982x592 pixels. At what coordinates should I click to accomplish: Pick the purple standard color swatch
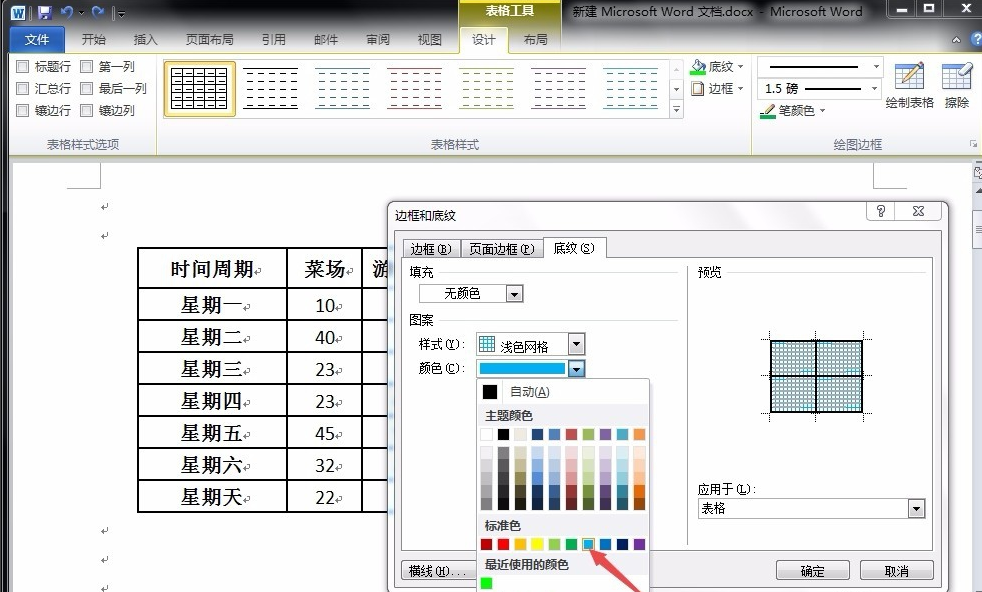pyautogui.click(x=639, y=544)
